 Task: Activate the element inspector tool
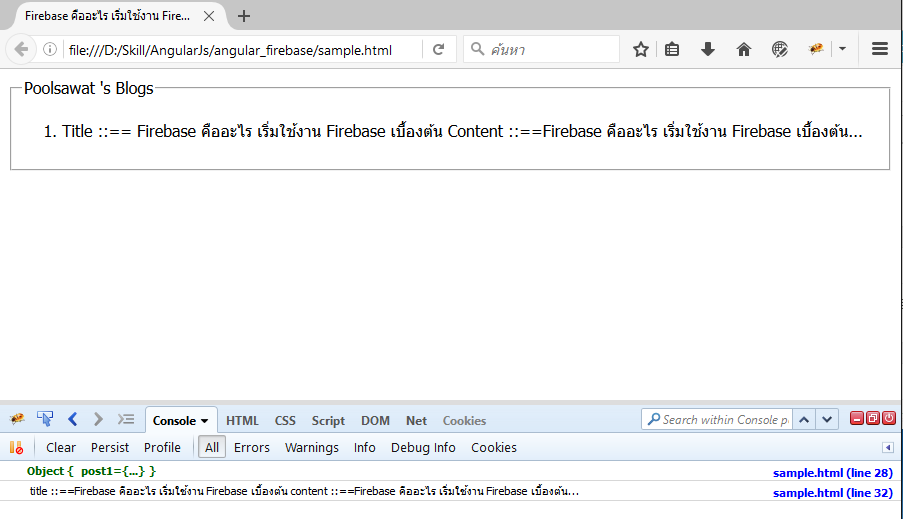point(45,419)
